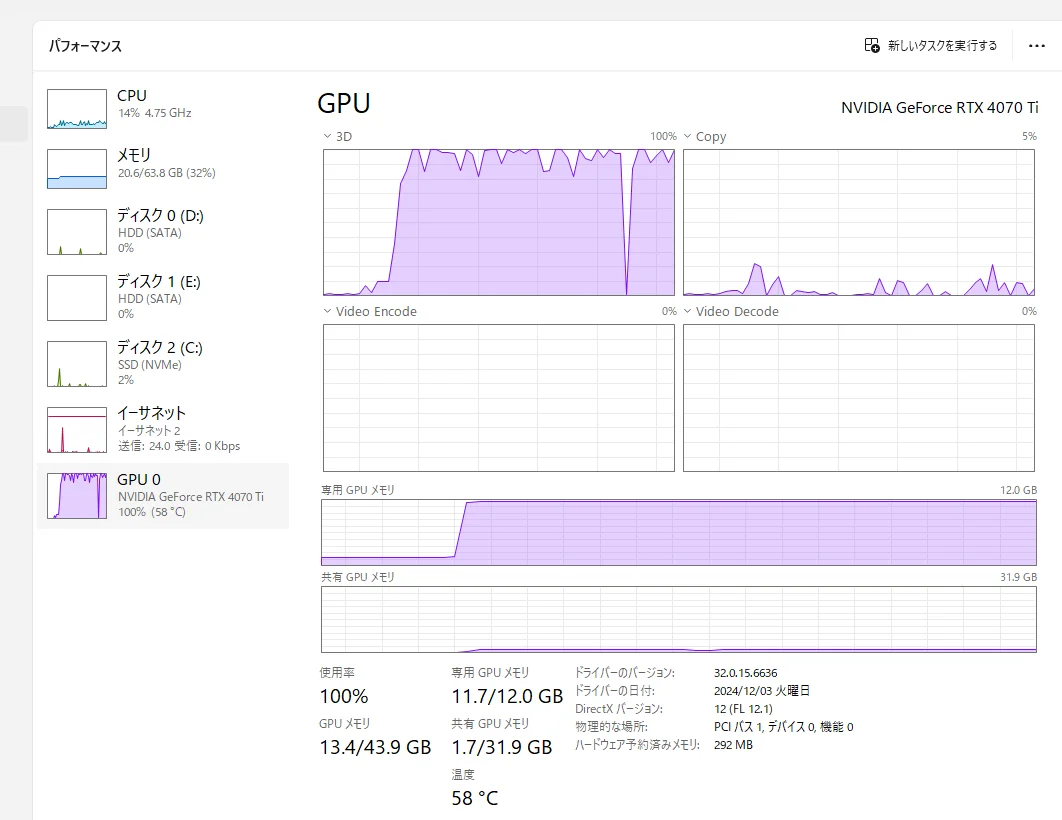Select the メモリ (Memory) mini graph
Viewport: 1062px width, 820px height.
[77, 169]
